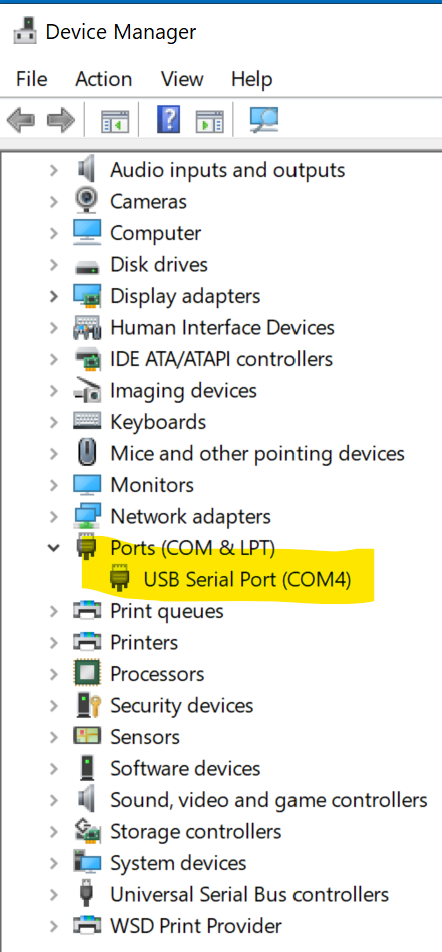Open the File menu
The width and height of the screenshot is (442, 952).
[32, 79]
